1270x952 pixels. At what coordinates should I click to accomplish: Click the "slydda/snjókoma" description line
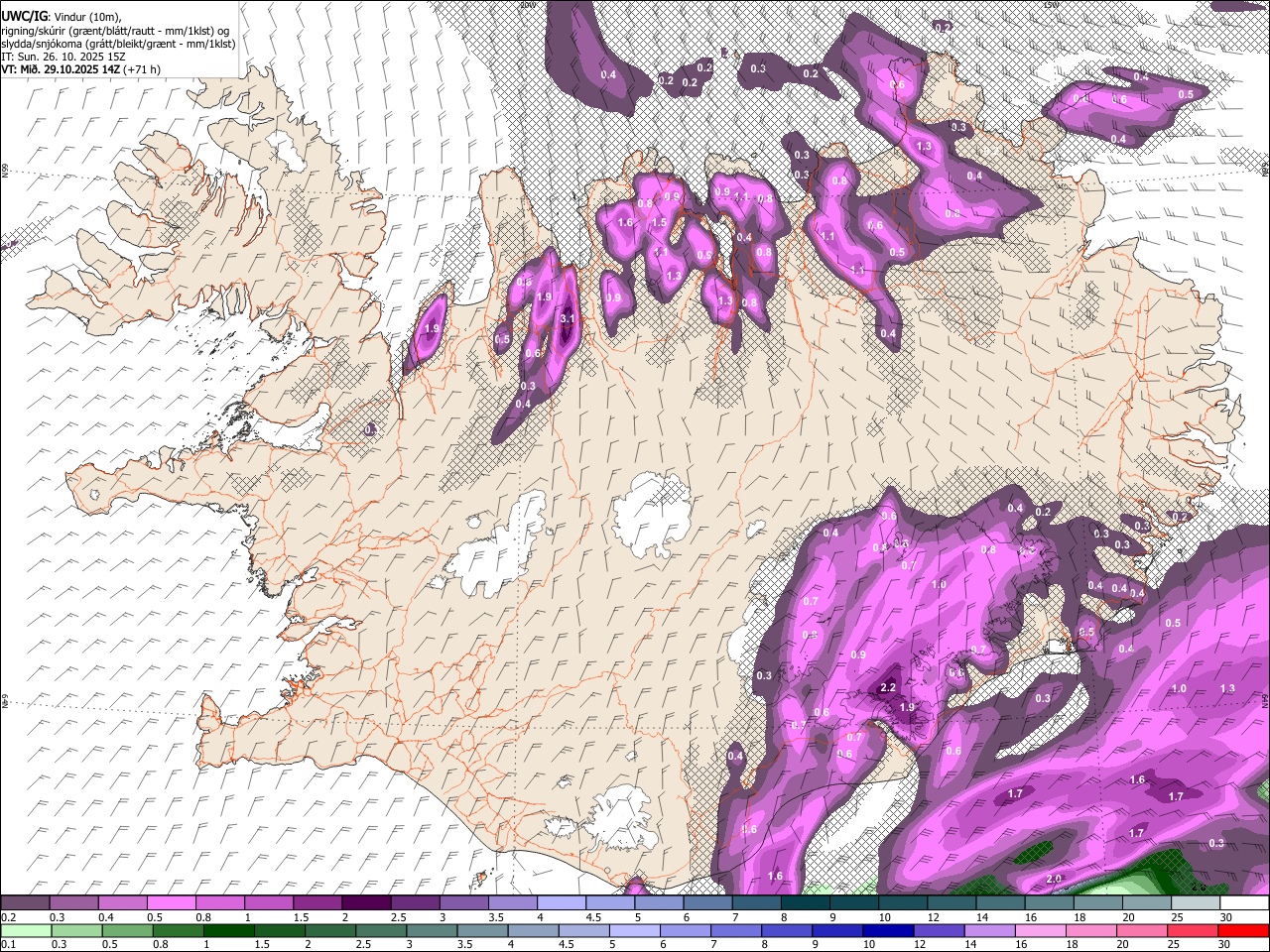click(118, 45)
